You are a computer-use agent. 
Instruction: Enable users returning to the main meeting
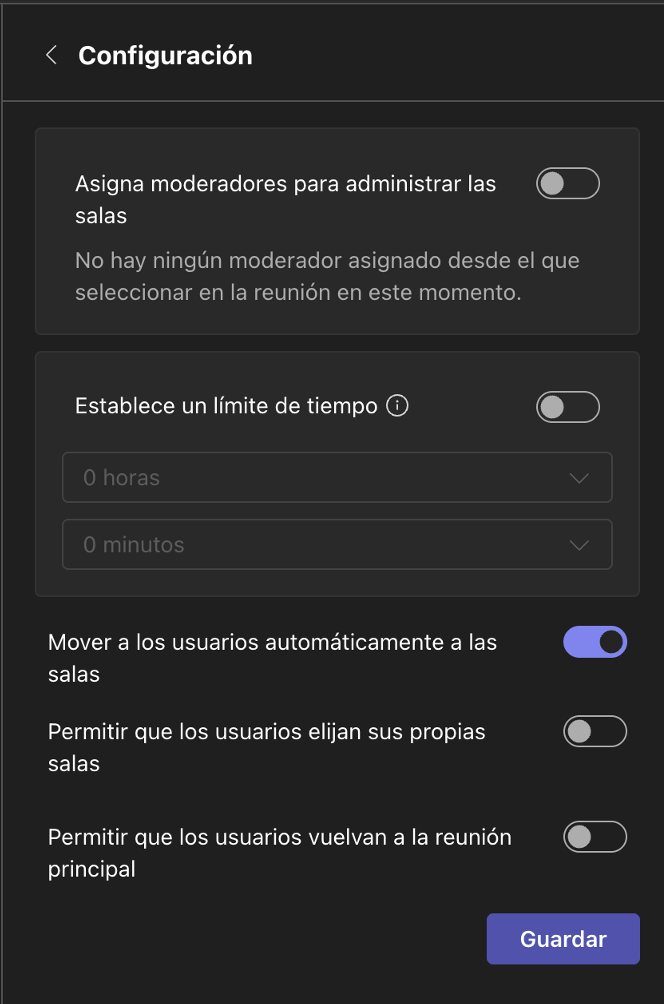point(595,837)
